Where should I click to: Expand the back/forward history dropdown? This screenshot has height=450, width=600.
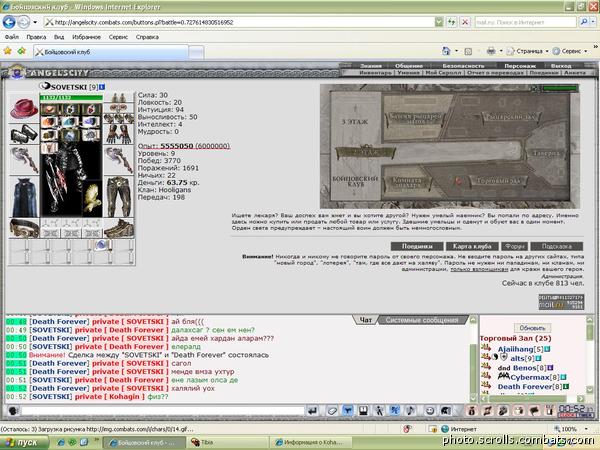pyautogui.click(x=35, y=22)
